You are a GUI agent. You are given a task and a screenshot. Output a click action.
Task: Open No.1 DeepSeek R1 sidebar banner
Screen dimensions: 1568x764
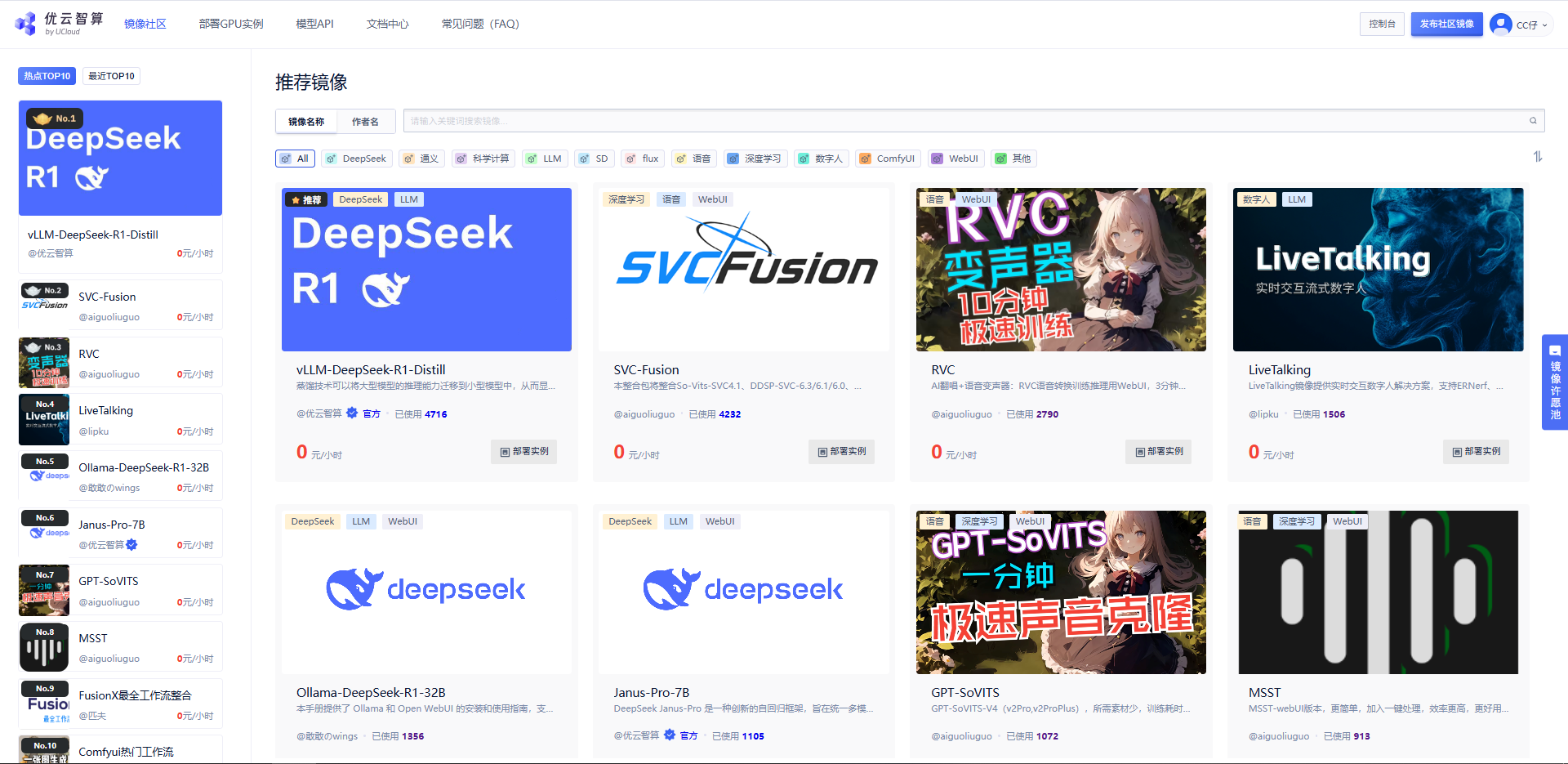tap(120, 158)
